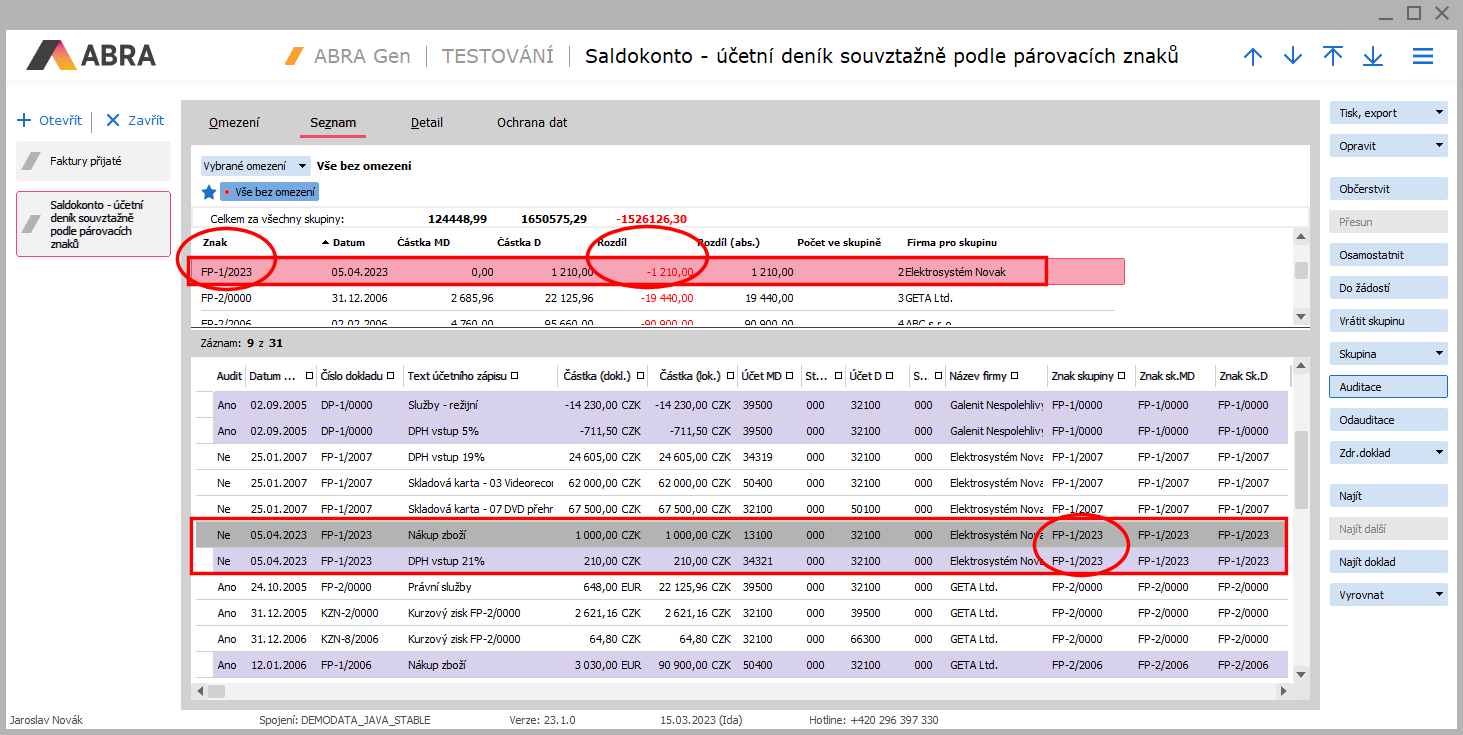Click the down arrow for next record

click(1292, 57)
